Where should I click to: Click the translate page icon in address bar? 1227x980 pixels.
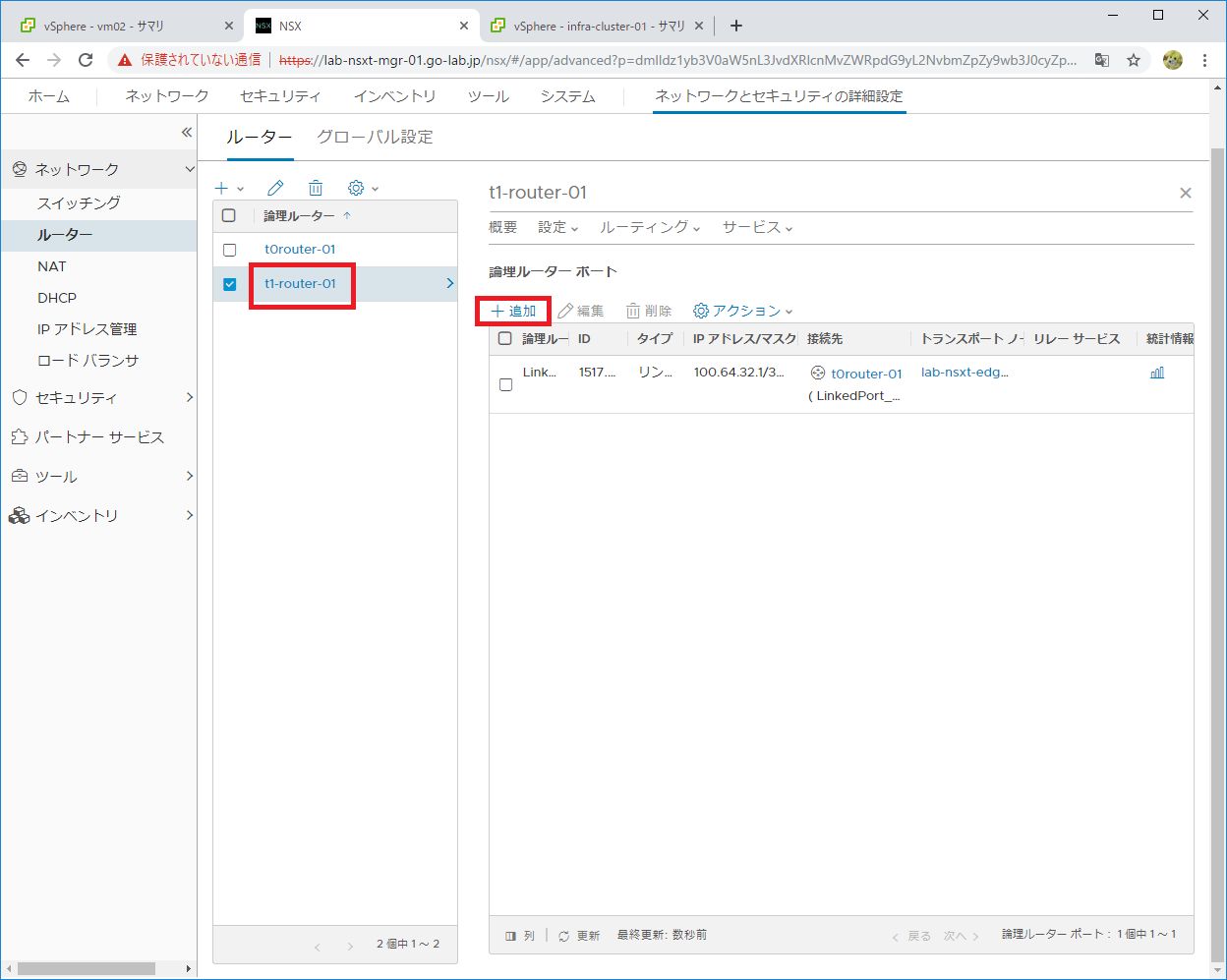pyautogui.click(x=1102, y=60)
